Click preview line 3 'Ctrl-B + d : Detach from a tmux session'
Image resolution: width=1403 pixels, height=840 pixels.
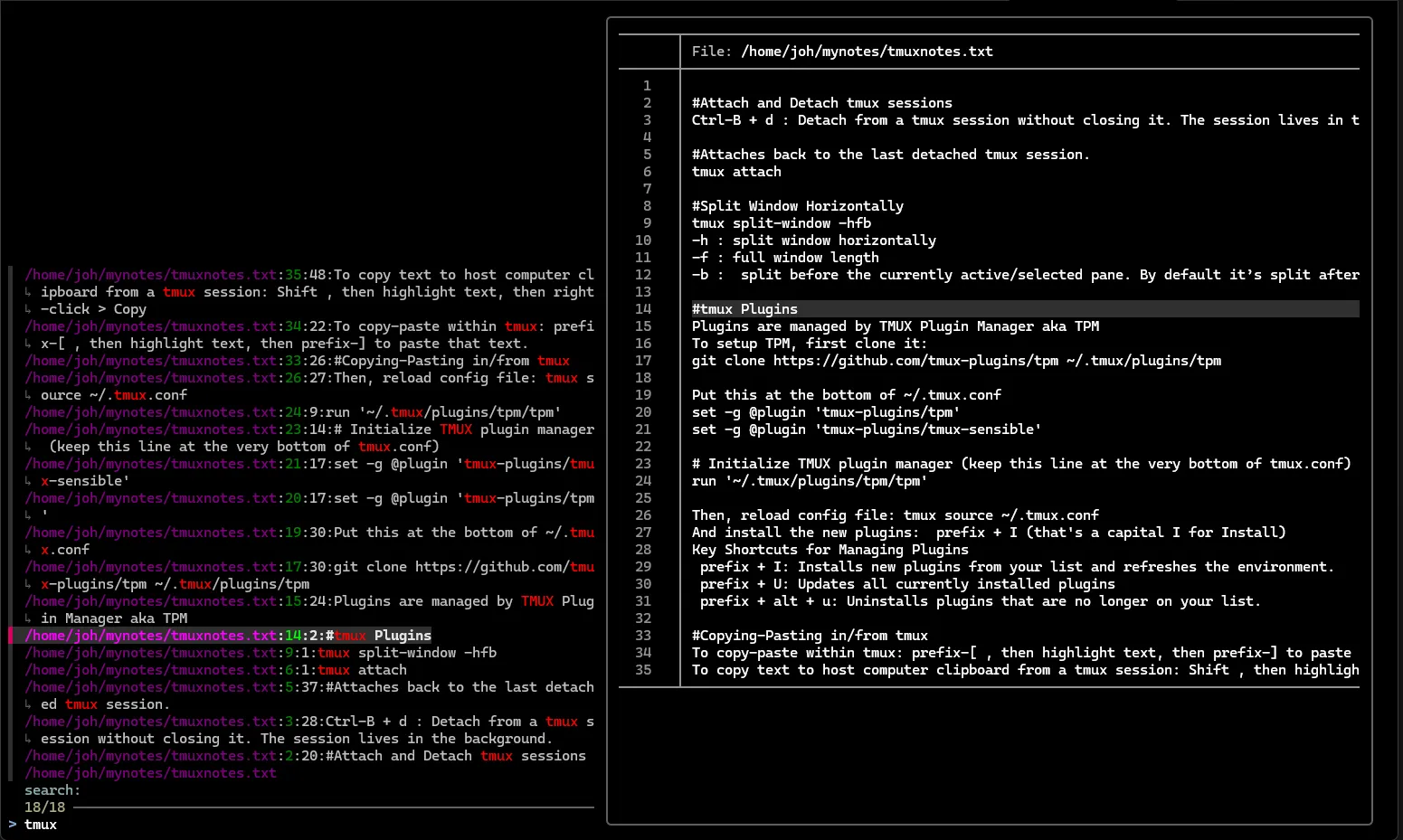click(1025, 120)
